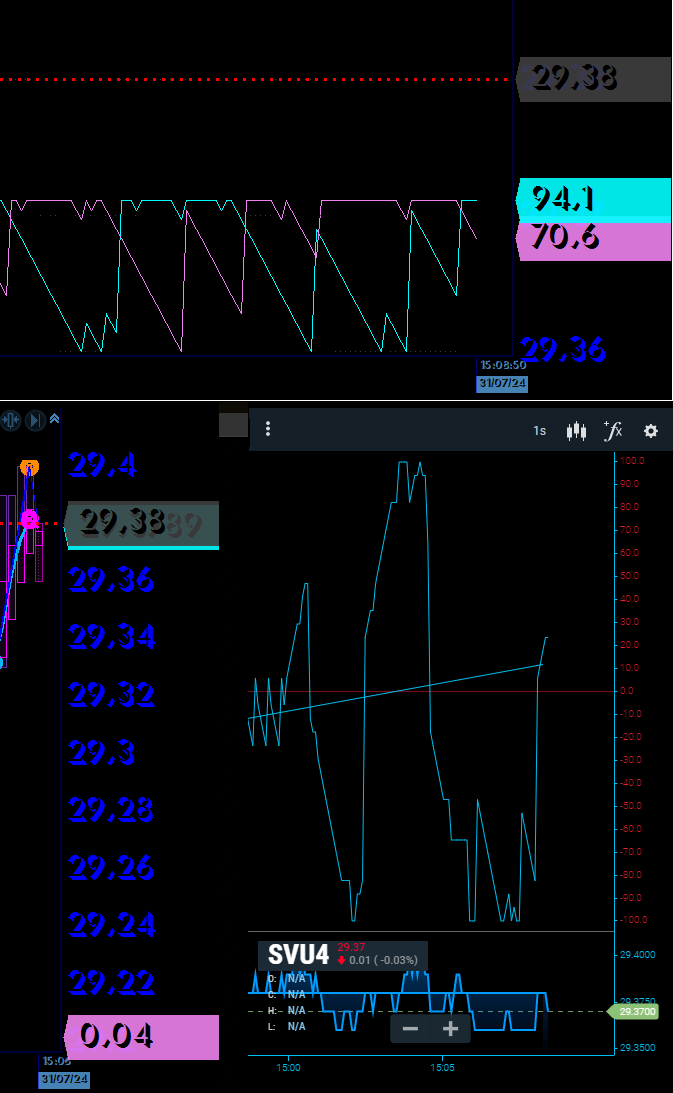Click the pink 70.6 indicator label
This screenshot has width=673, height=1093.
click(594, 241)
